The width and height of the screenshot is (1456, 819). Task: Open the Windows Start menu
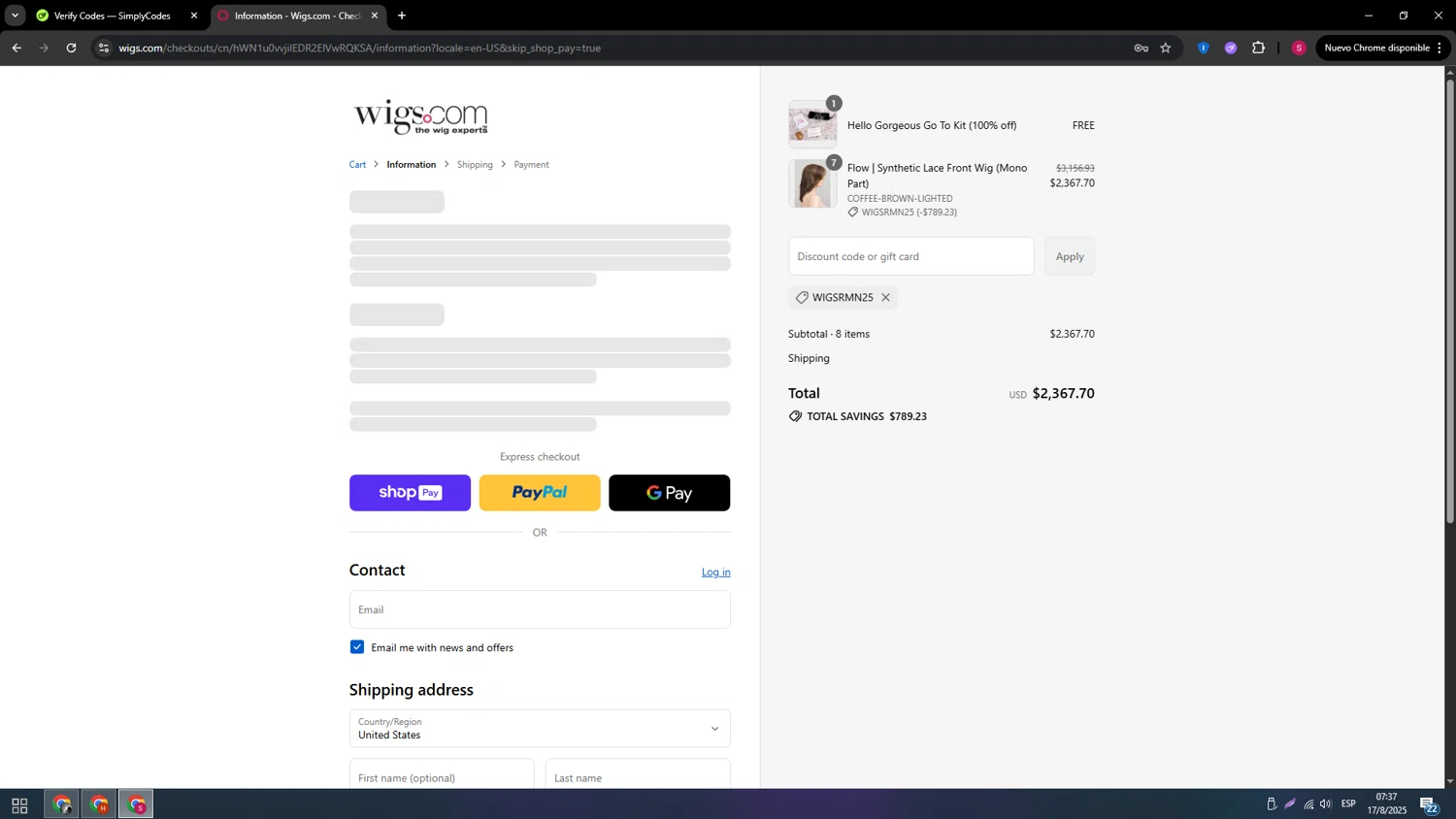click(19, 805)
